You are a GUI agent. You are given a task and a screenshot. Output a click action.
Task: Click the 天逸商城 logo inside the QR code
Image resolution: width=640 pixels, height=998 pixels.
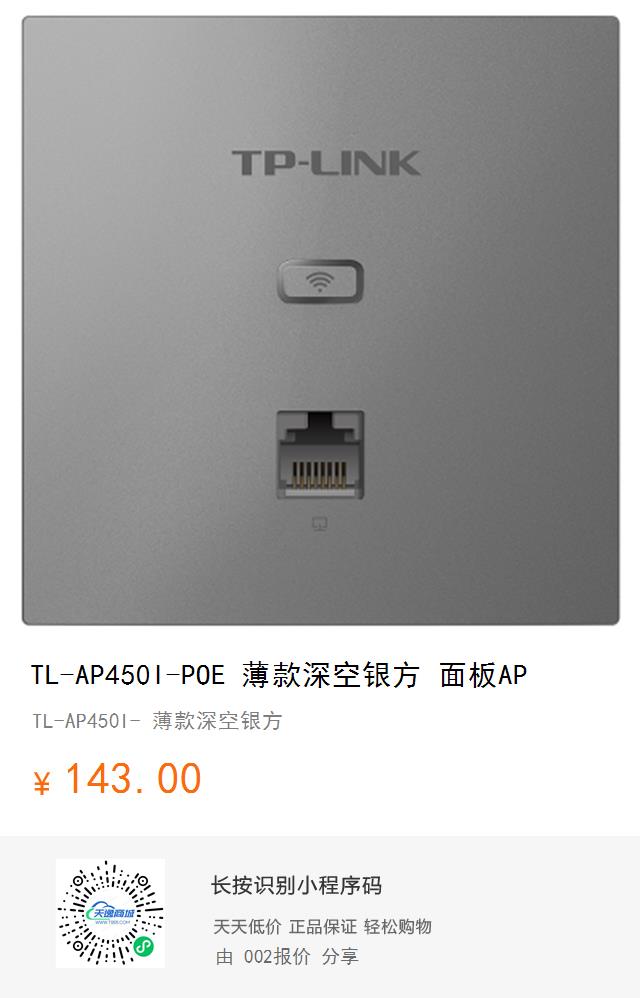click(x=110, y=913)
